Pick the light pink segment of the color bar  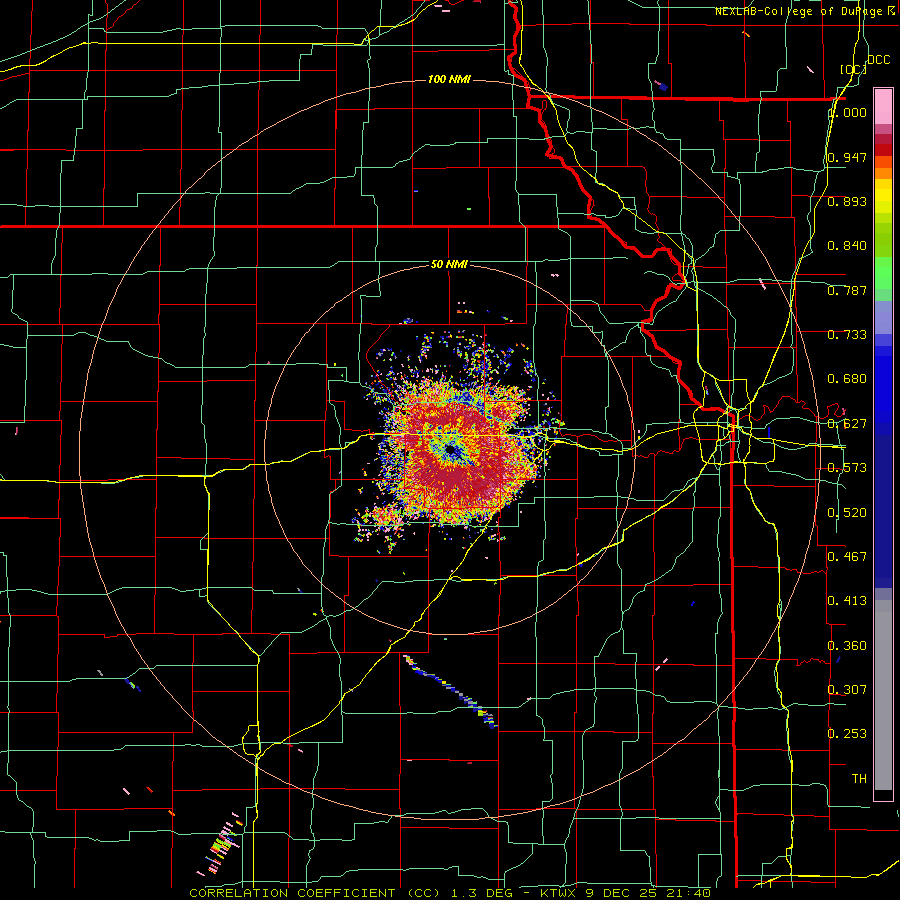pos(883,107)
